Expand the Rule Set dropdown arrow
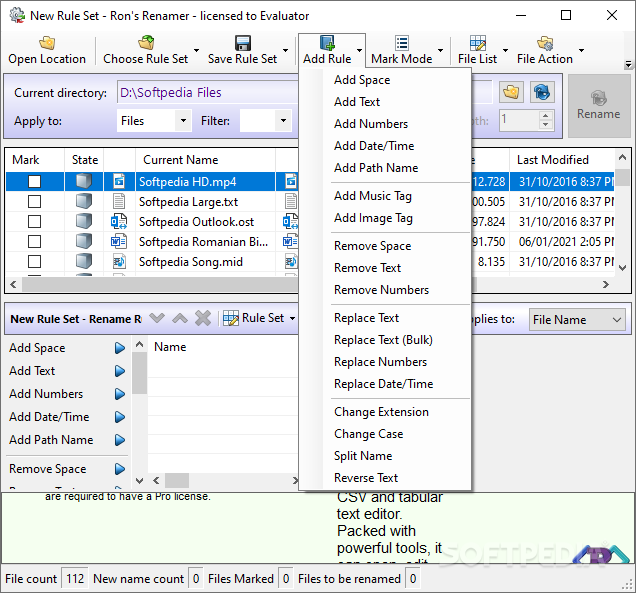Image resolution: width=636 pixels, height=593 pixels. coord(292,319)
